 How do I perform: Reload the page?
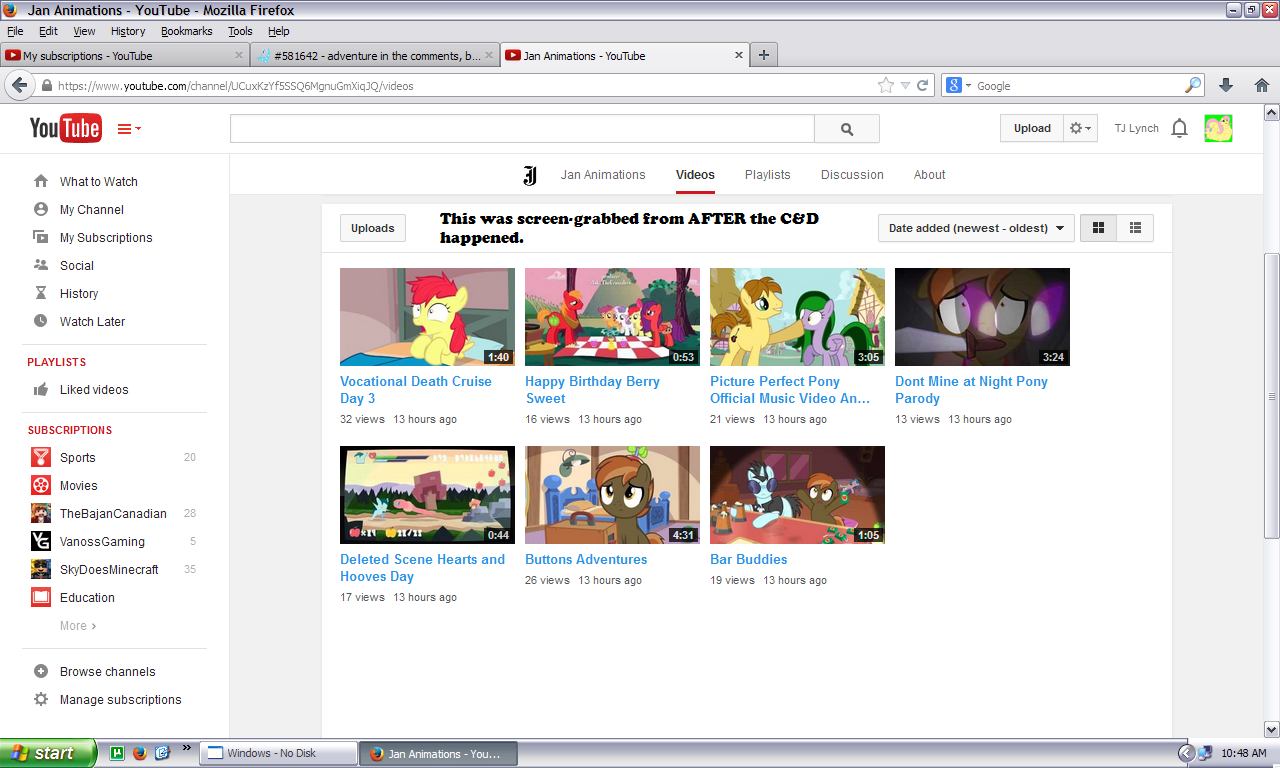[922, 86]
